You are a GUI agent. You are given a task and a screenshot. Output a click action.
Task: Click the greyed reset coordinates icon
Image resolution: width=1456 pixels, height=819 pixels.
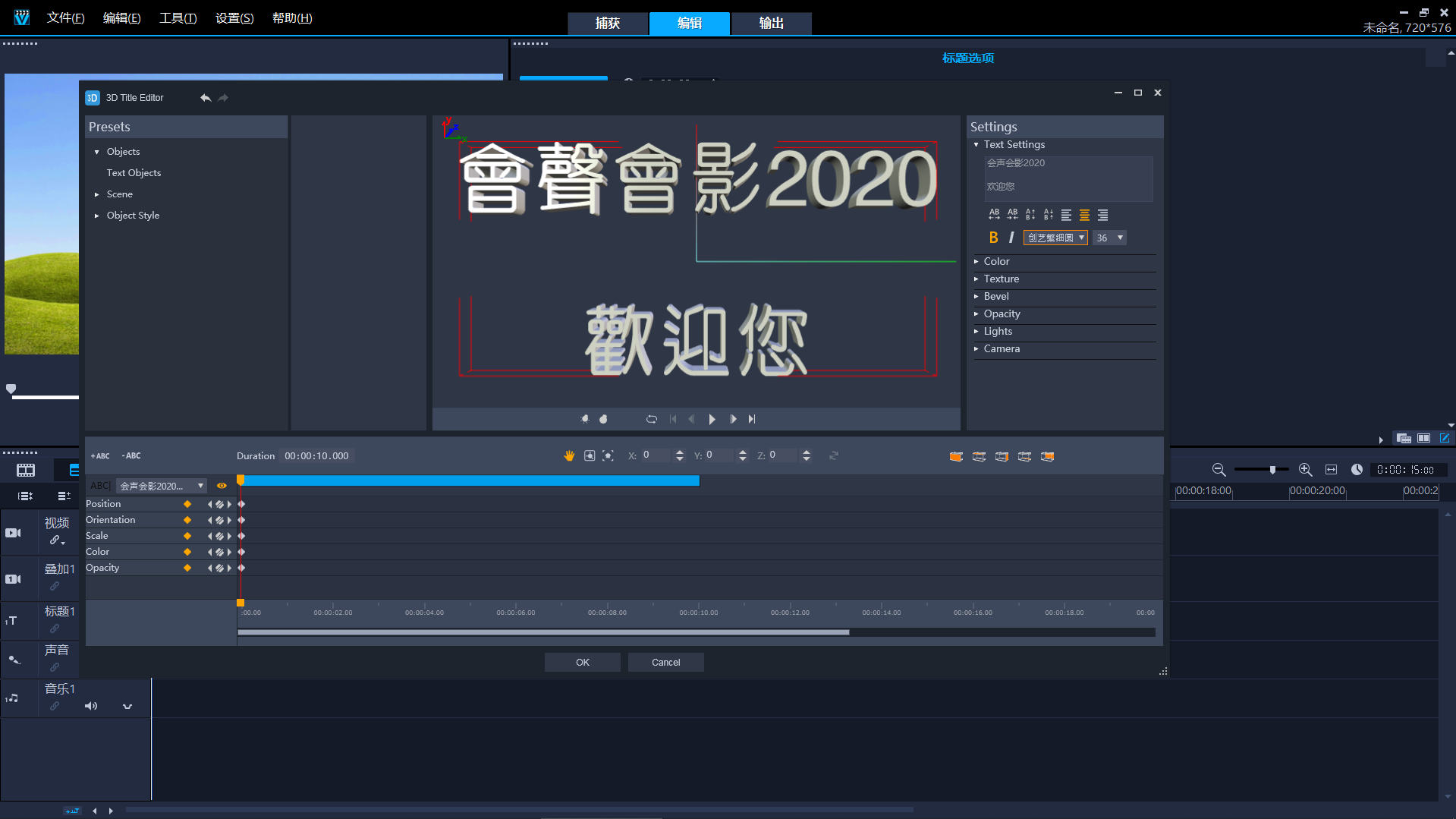pyautogui.click(x=834, y=455)
